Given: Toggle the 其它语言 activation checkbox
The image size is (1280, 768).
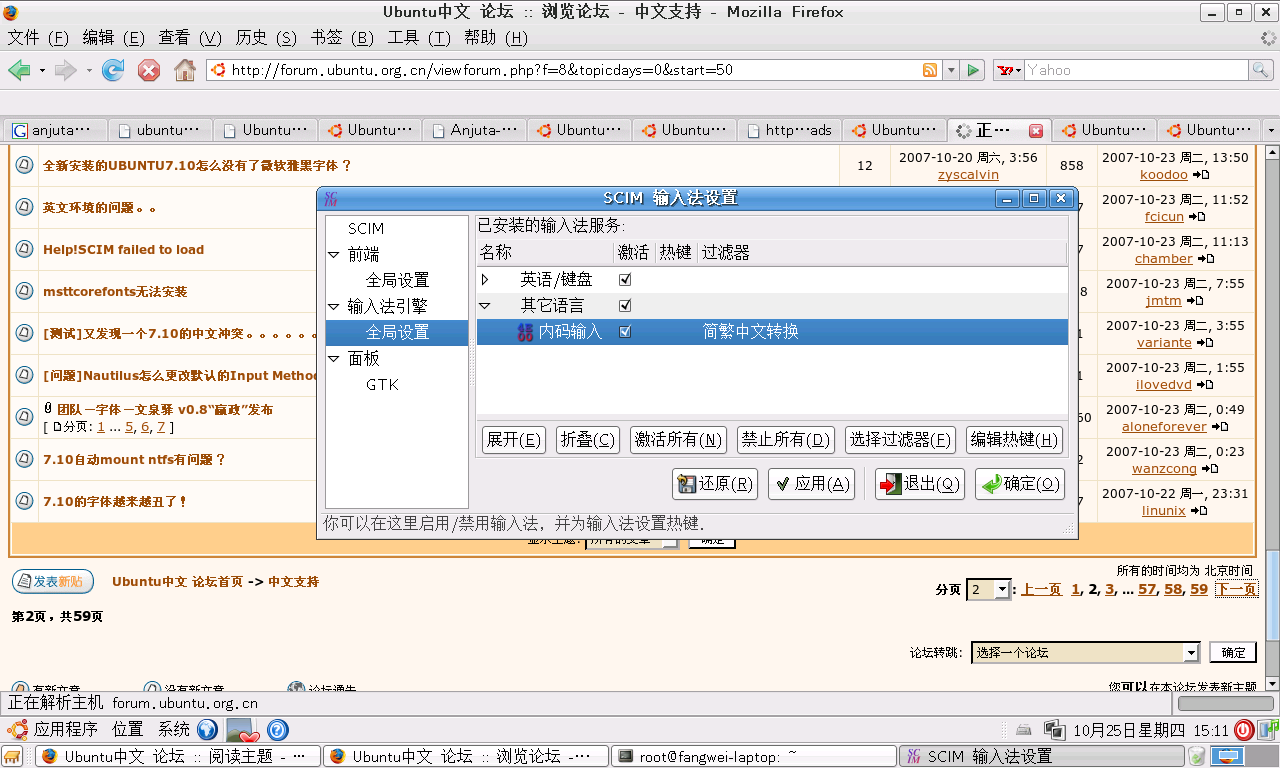Looking at the screenshot, I should 625,305.
